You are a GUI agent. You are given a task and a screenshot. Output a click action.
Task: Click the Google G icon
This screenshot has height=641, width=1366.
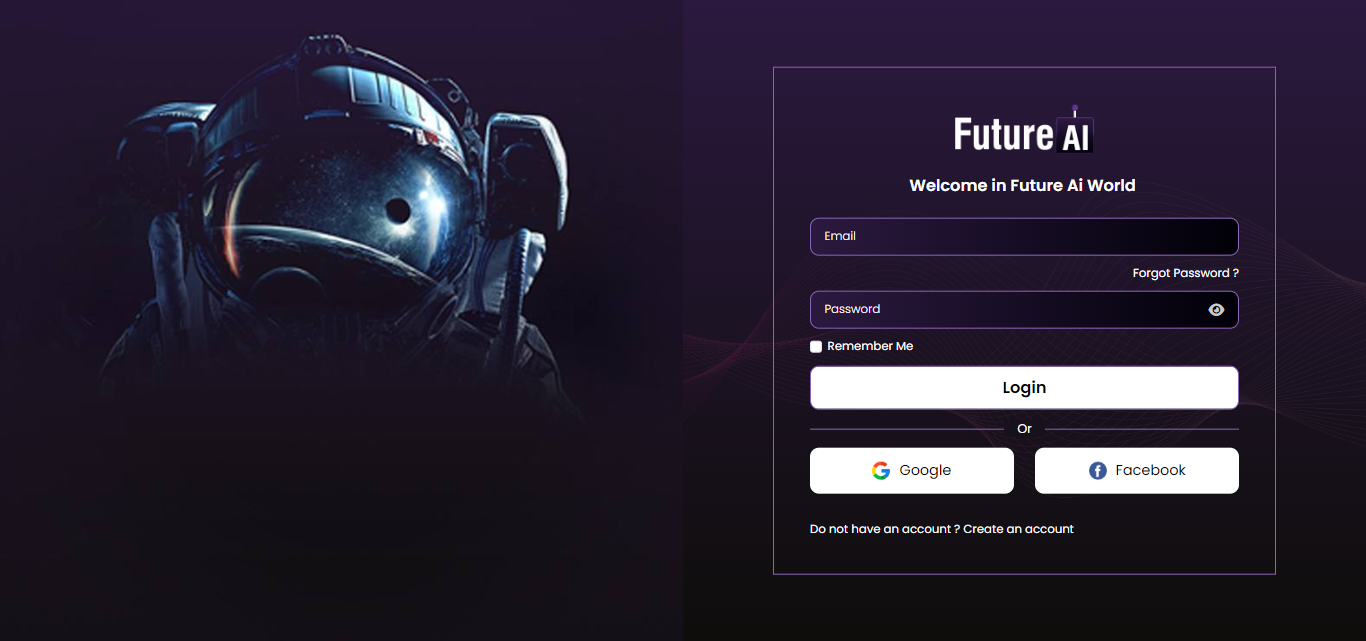(x=881, y=470)
